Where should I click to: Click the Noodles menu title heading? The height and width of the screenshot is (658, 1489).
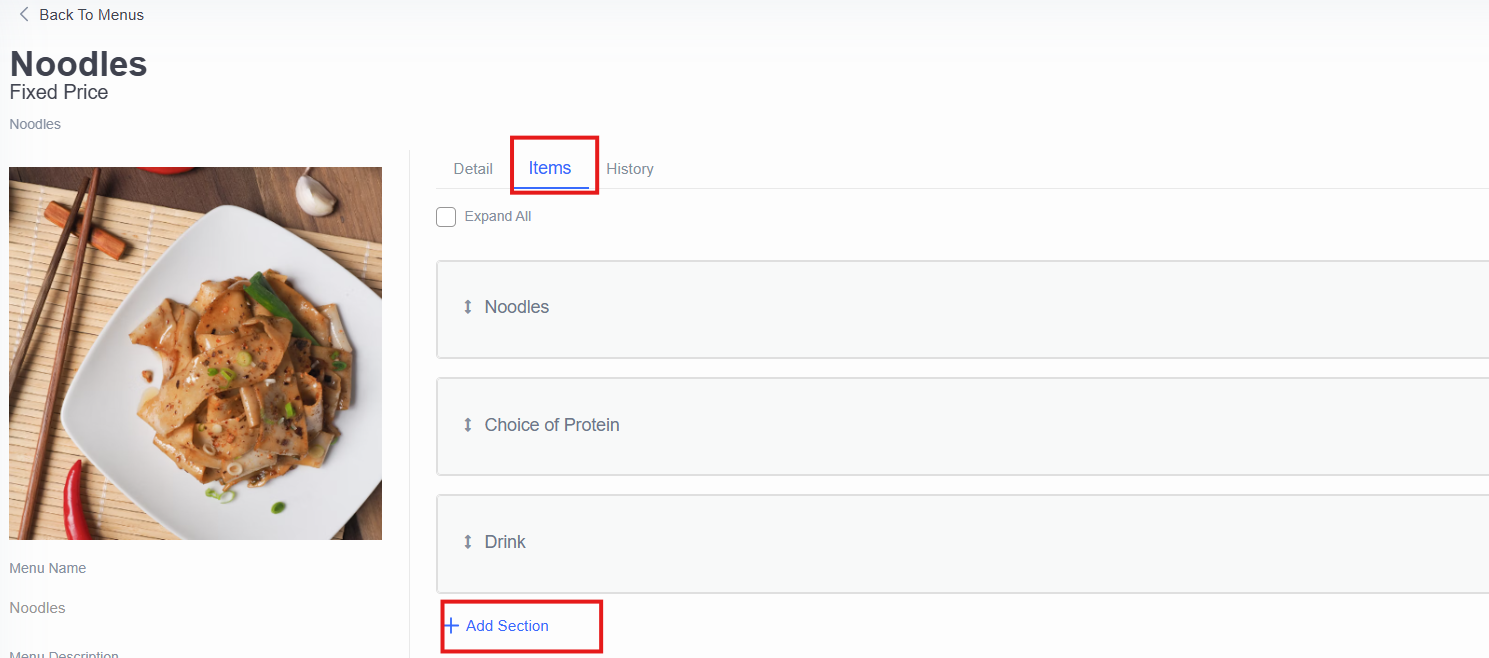tap(79, 64)
